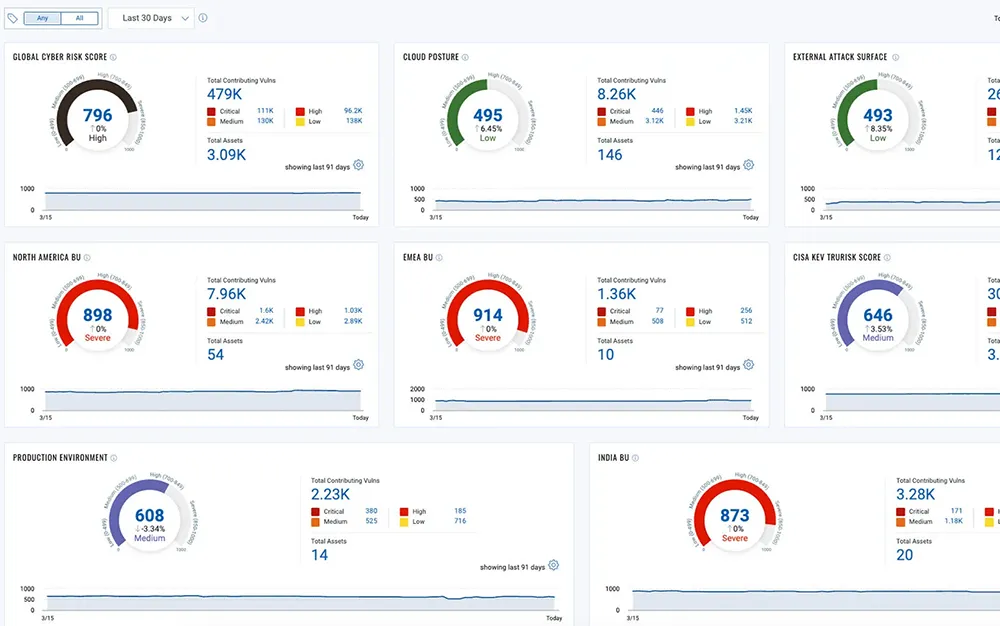Click External Attack Surface info icon
Screen dimensions: 1000x626
click(894, 58)
